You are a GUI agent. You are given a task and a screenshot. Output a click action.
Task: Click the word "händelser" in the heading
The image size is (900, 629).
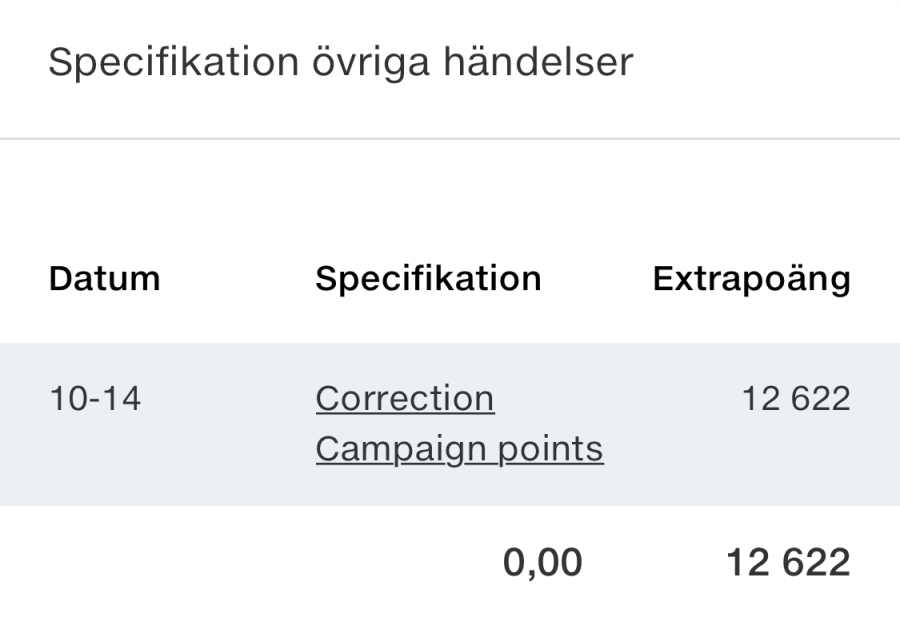[x=546, y=63]
